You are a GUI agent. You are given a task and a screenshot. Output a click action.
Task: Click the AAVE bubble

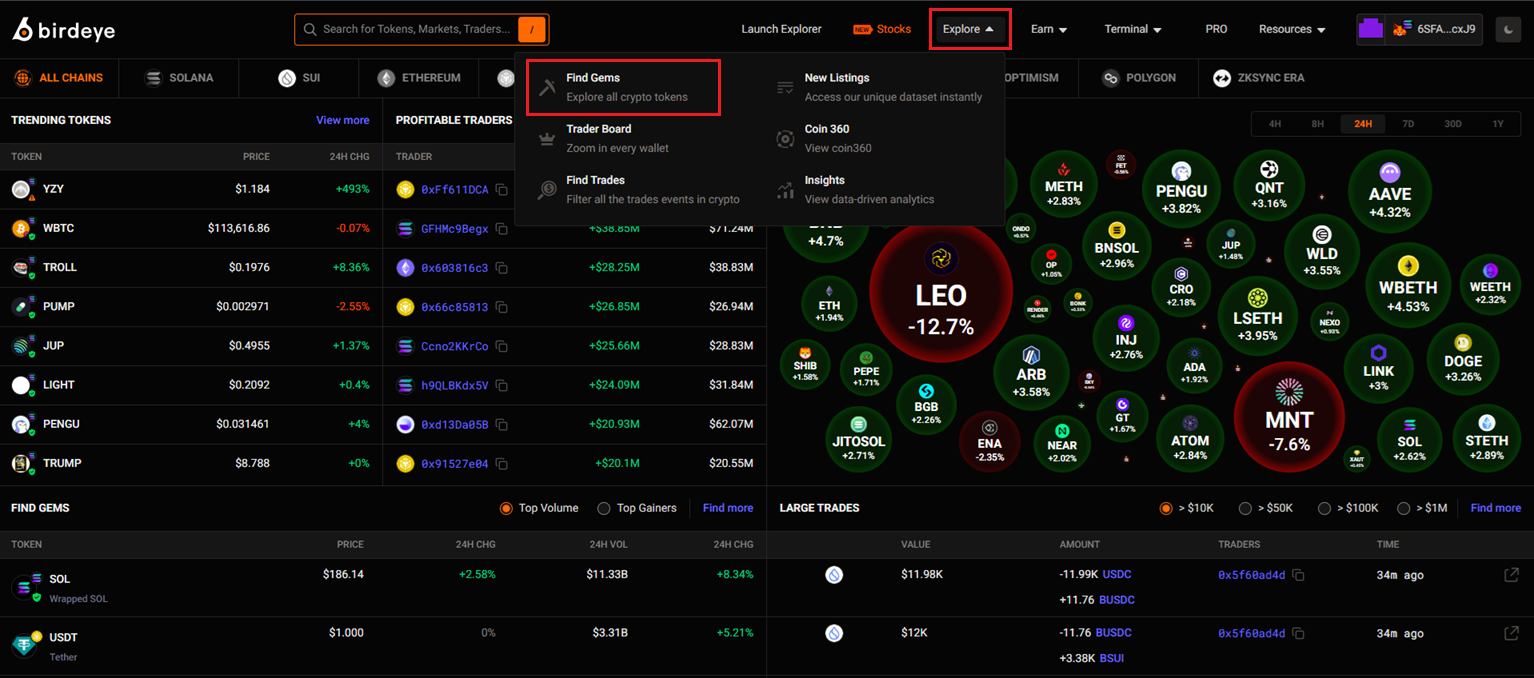click(1389, 192)
